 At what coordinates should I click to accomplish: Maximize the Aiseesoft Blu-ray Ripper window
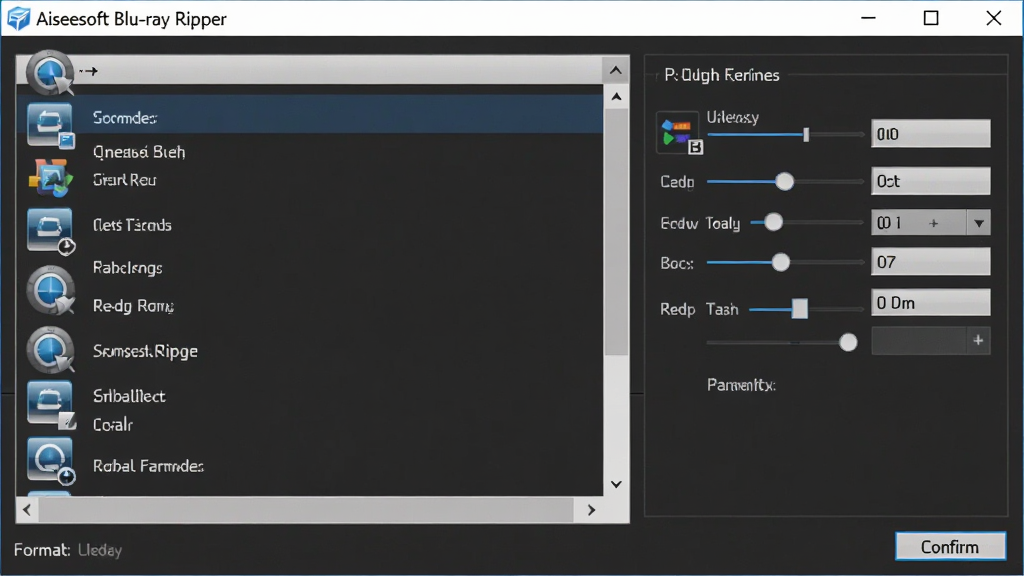(x=931, y=18)
